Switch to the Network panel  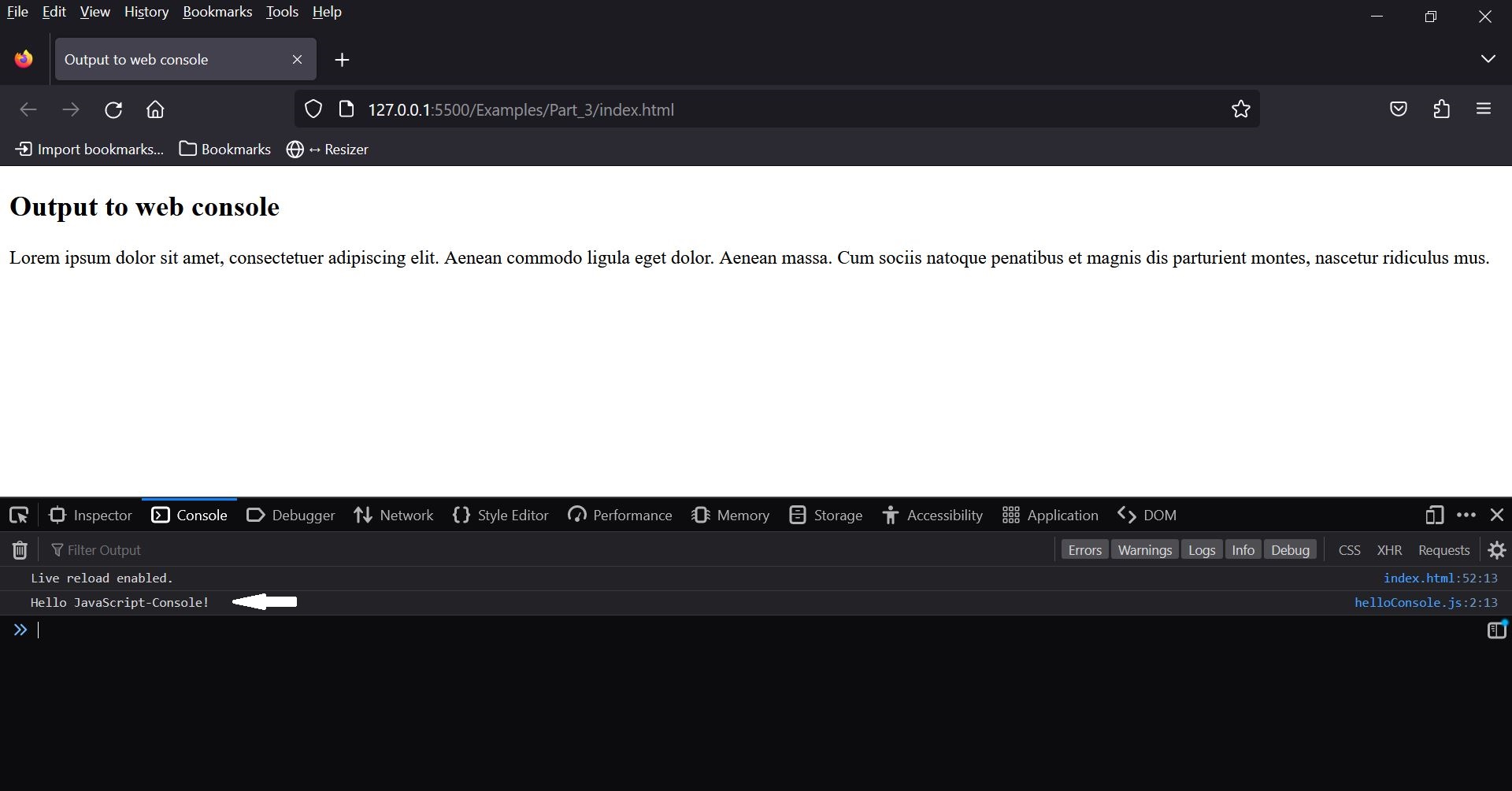[x=393, y=515]
